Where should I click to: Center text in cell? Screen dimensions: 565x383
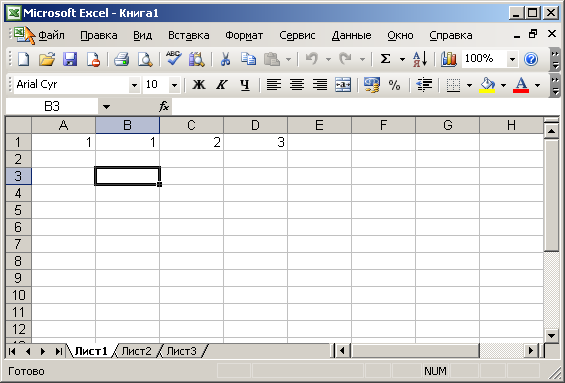point(297,85)
